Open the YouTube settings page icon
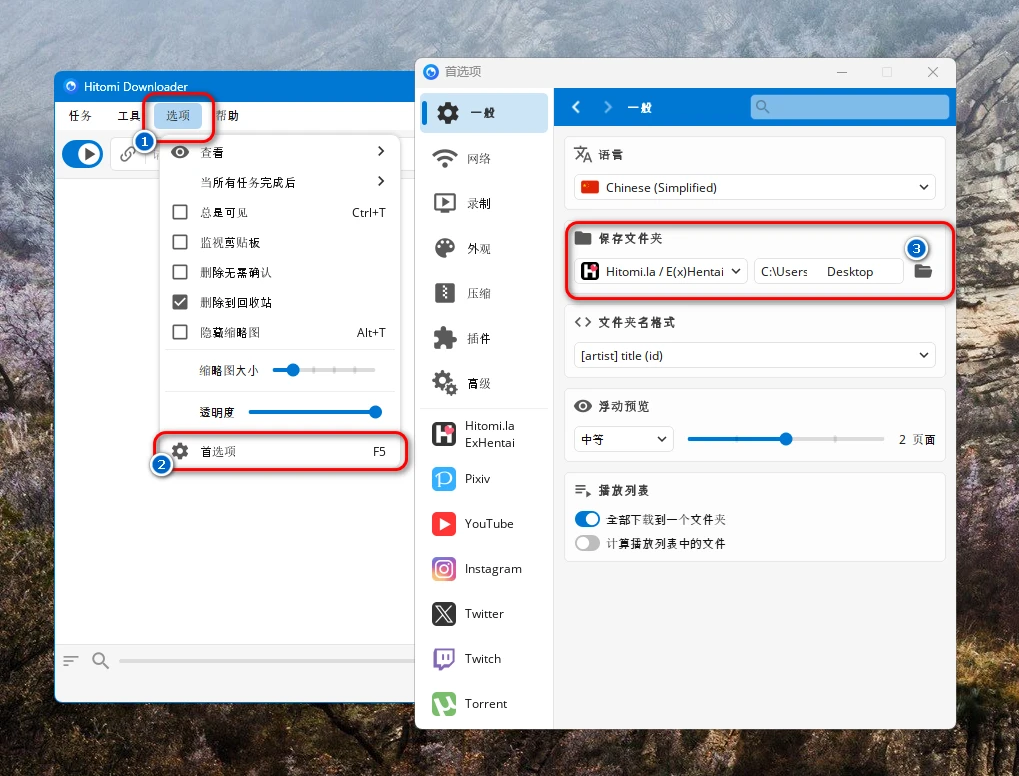Image resolution: width=1019 pixels, height=776 pixels. [x=444, y=524]
